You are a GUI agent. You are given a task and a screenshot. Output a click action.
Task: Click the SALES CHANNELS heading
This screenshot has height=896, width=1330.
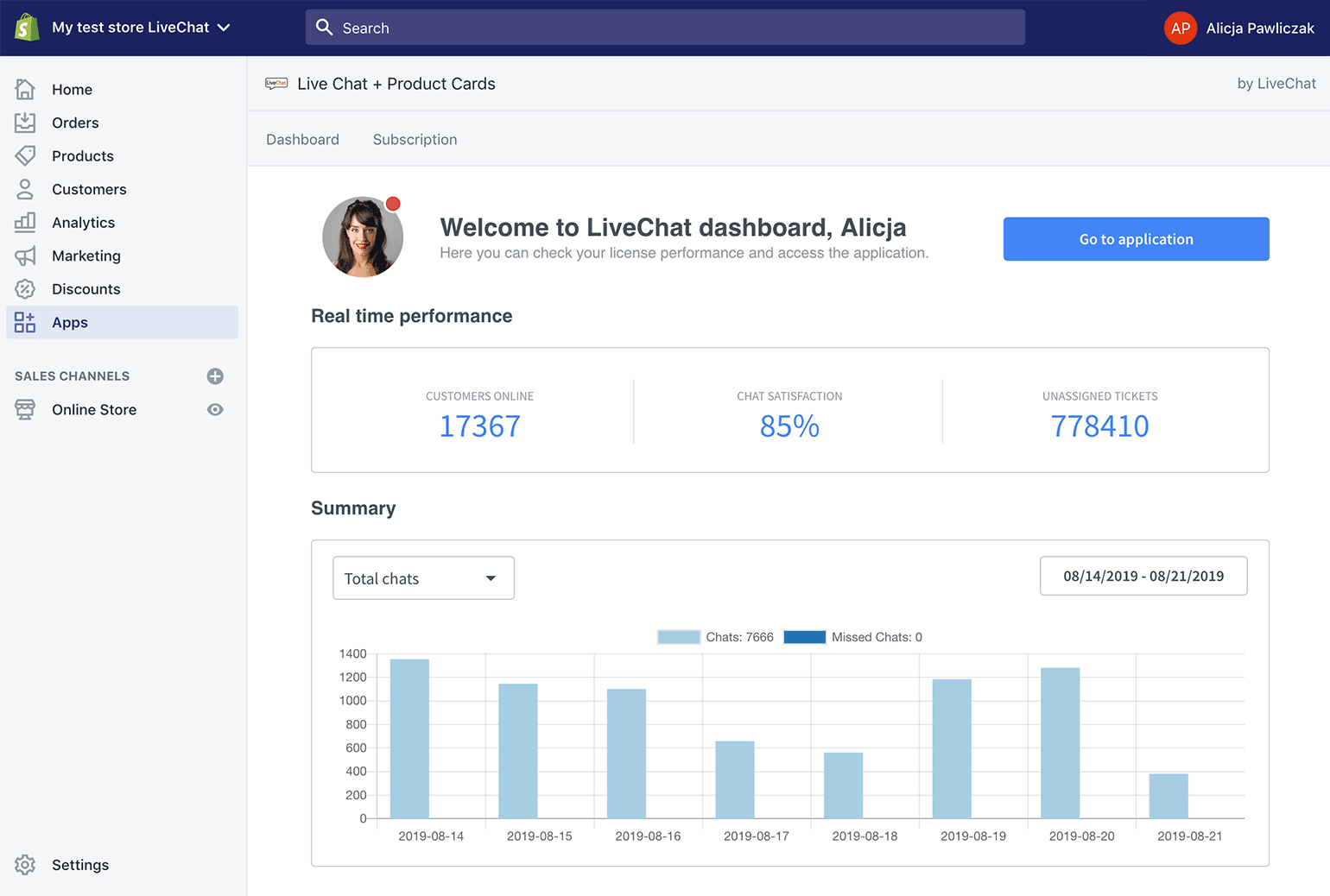tap(73, 376)
